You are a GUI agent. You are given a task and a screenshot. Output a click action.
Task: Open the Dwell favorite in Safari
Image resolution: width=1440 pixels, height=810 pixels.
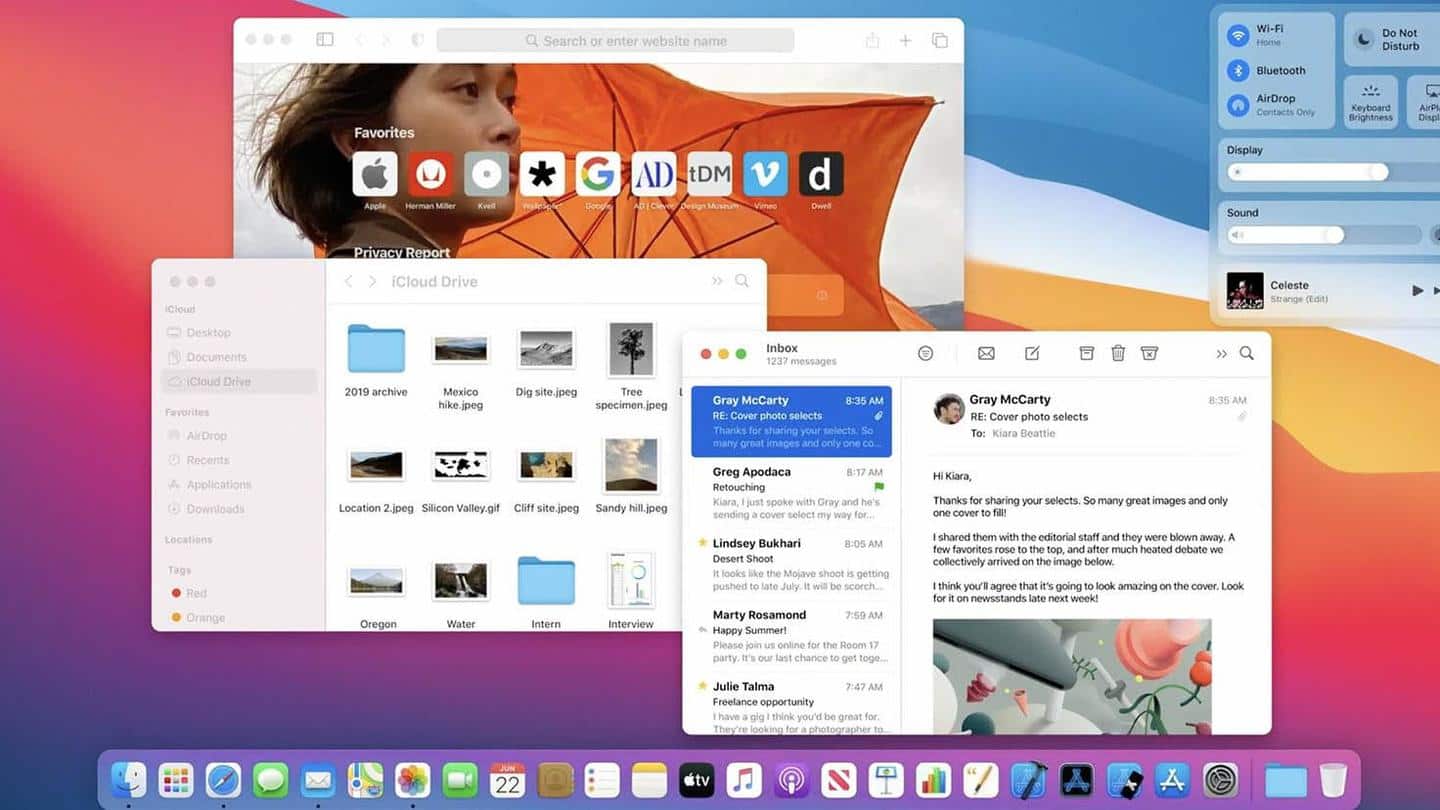tap(821, 175)
